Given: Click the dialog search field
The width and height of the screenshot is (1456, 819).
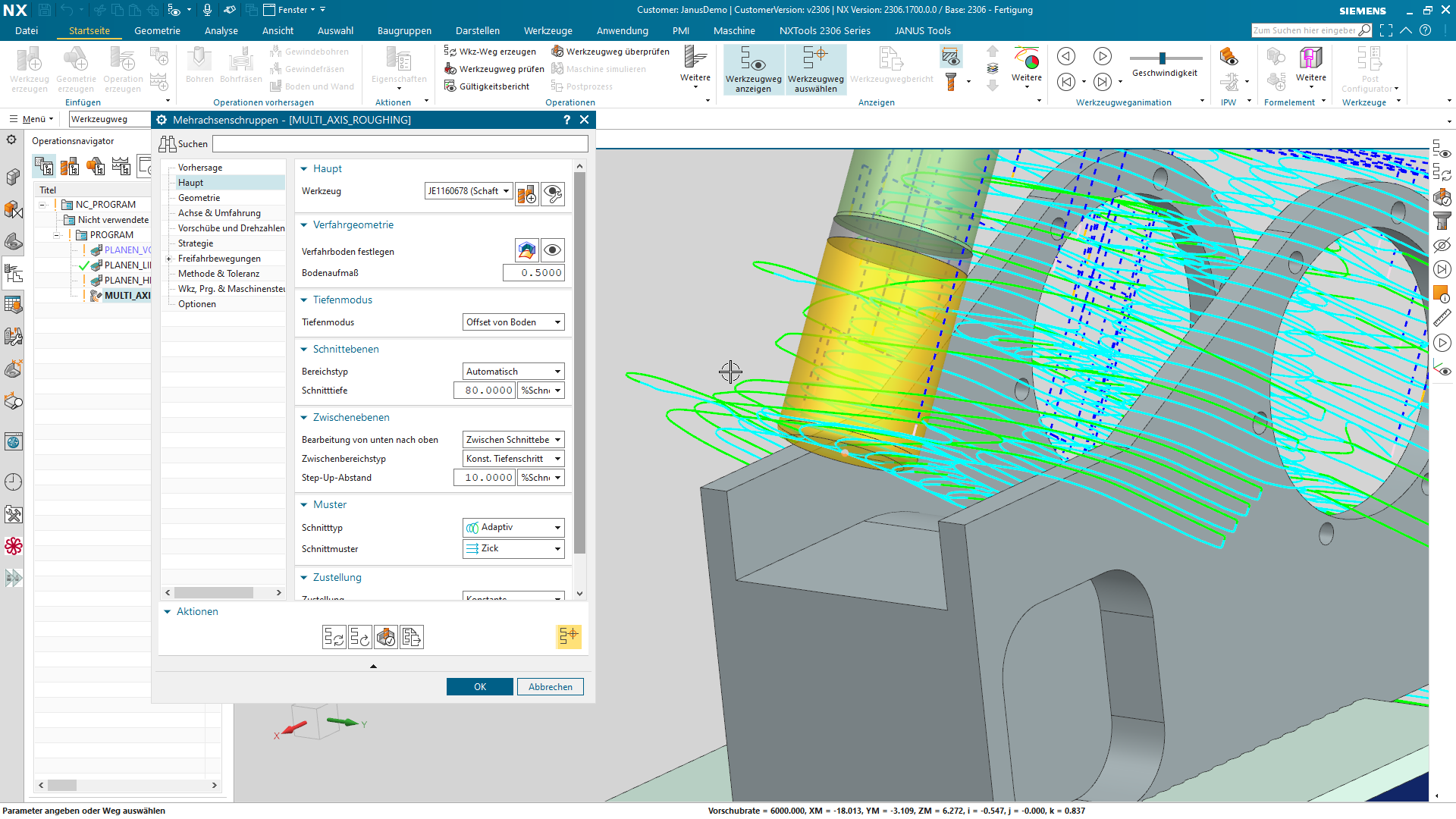Looking at the screenshot, I should click(x=400, y=144).
